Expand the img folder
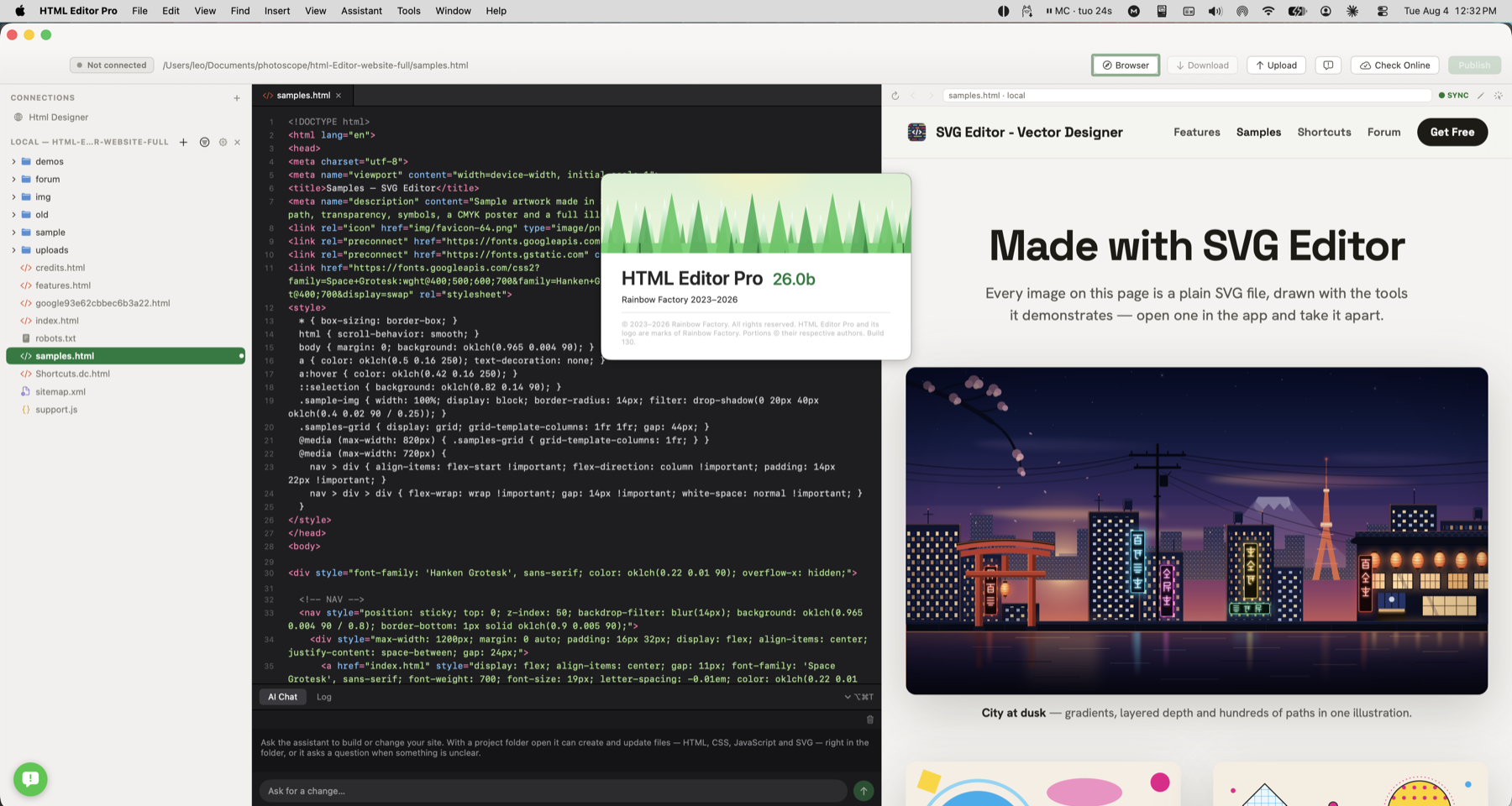The image size is (1512, 806). point(13,197)
